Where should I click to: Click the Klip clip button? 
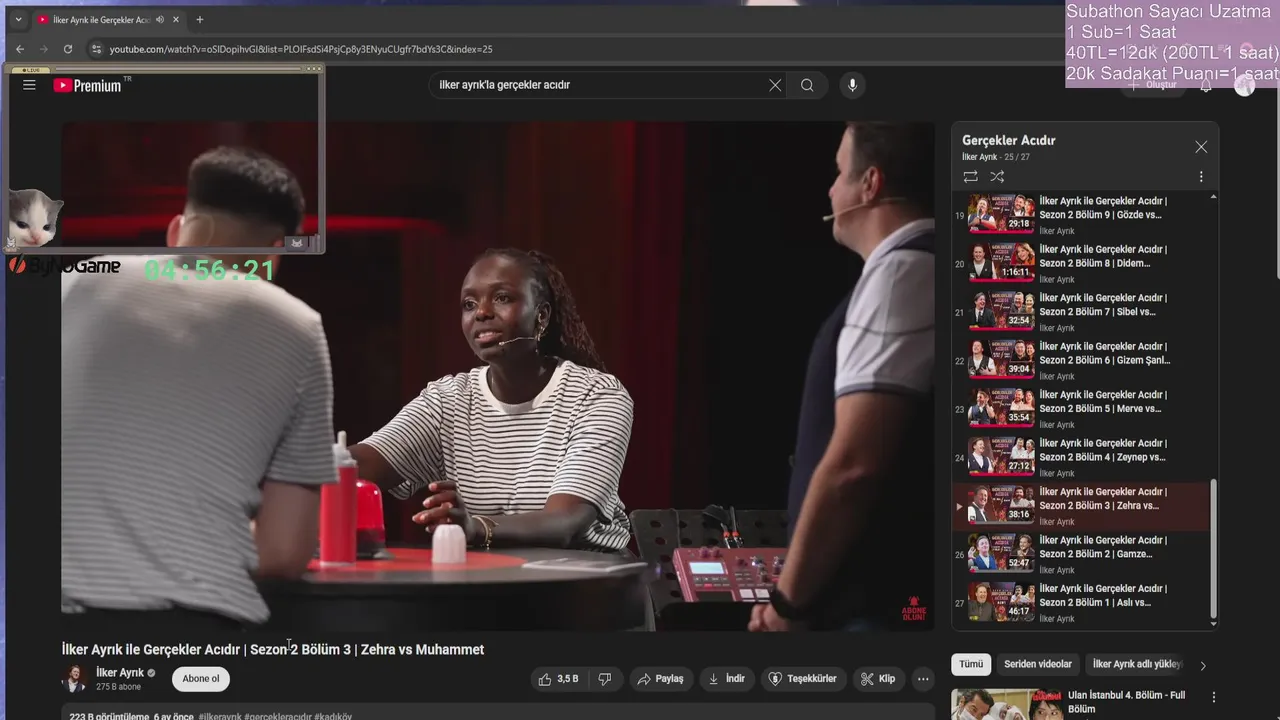pyautogui.click(x=878, y=679)
